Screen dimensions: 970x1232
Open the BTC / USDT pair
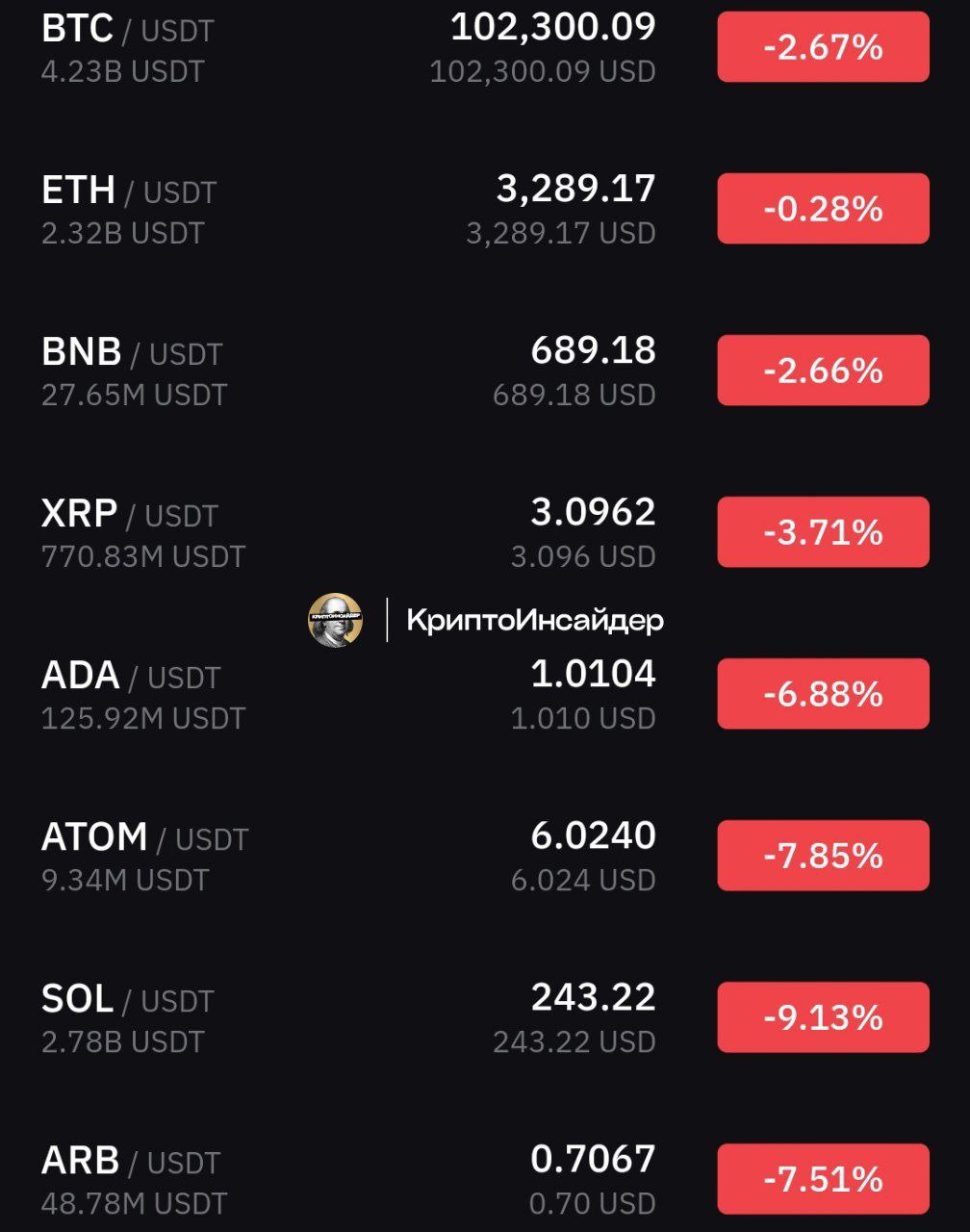485,47
